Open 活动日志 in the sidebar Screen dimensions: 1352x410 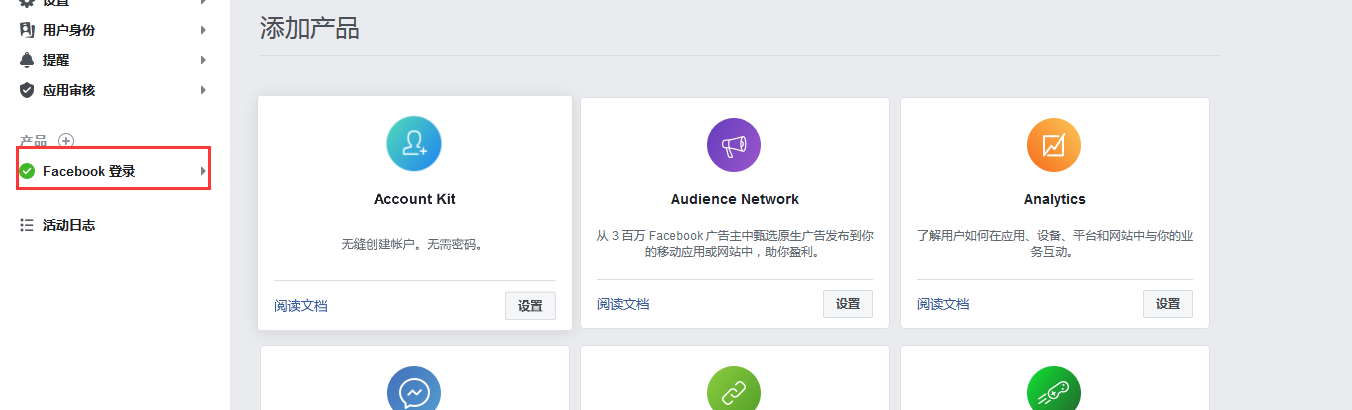(x=69, y=225)
